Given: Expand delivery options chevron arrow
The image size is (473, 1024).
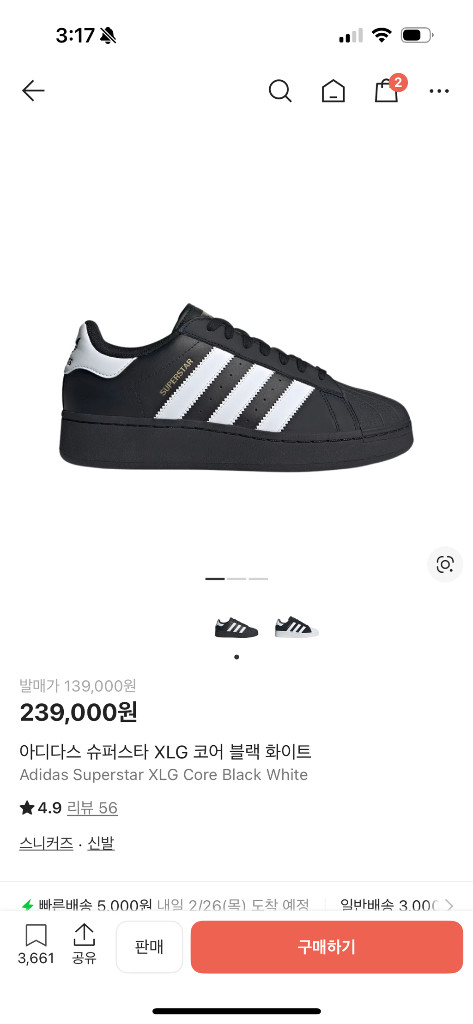Looking at the screenshot, I should (x=449, y=905).
